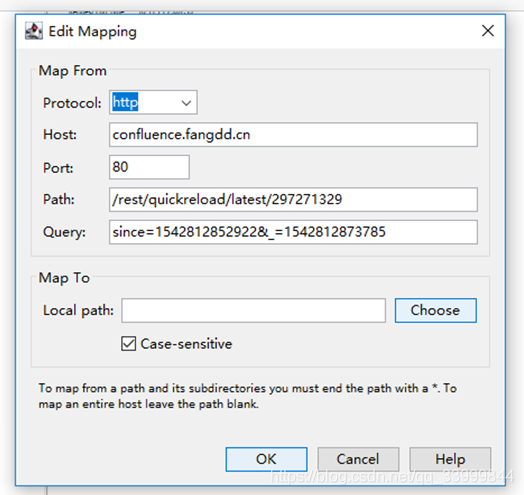
Task: Click into the Path text field
Action: tap(293, 200)
